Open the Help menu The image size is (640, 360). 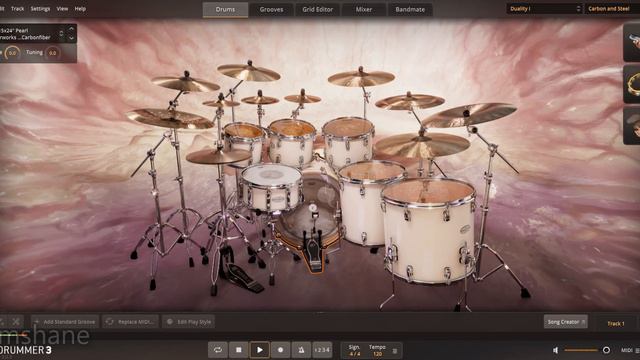tap(80, 9)
